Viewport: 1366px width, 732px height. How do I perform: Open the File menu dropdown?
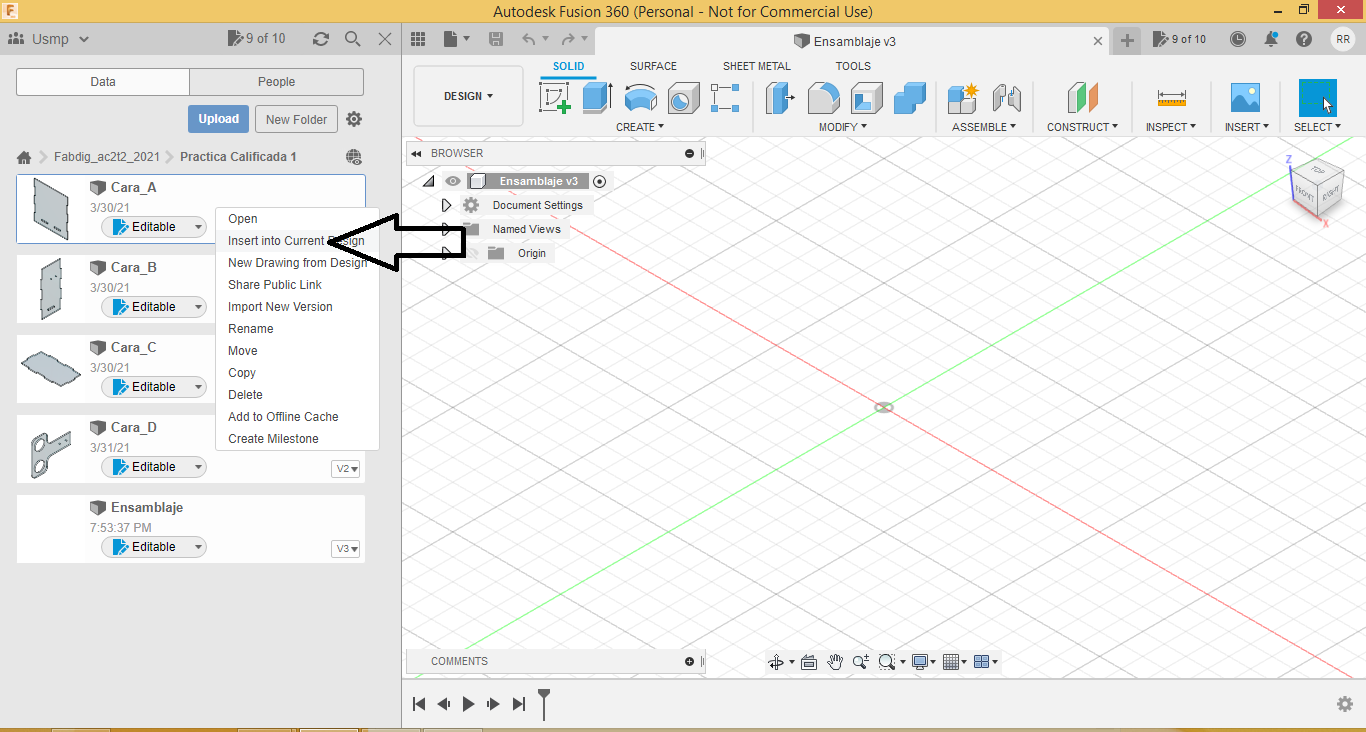coord(455,39)
